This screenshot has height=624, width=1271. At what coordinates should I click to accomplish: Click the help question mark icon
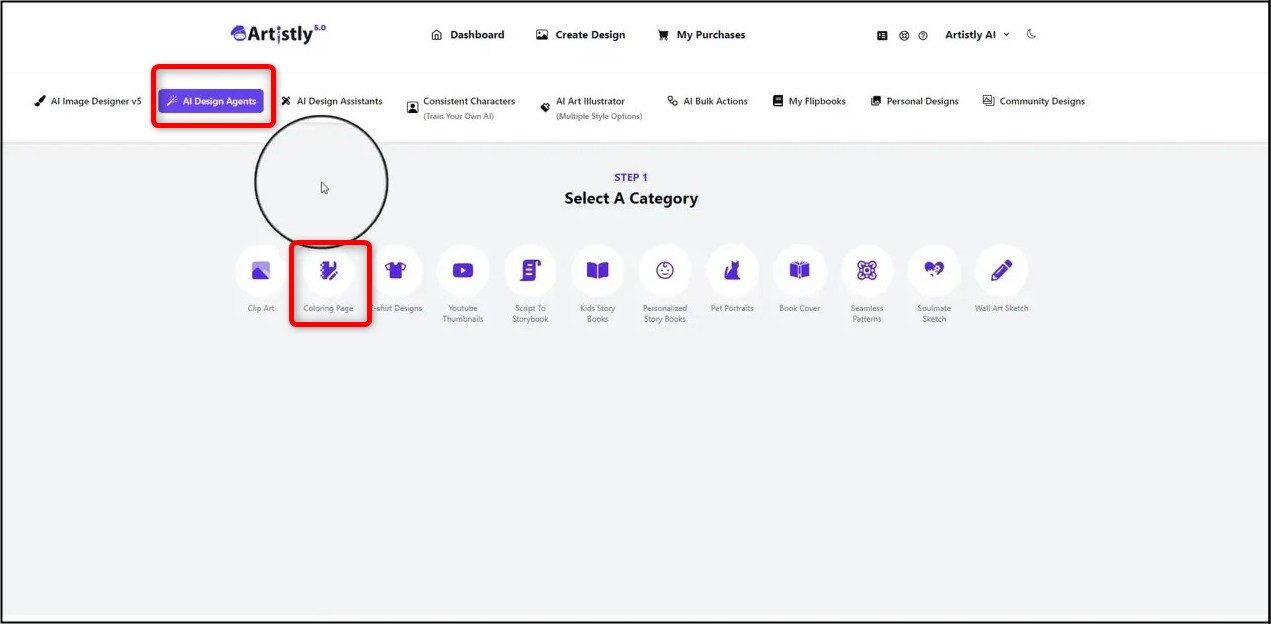pos(923,35)
